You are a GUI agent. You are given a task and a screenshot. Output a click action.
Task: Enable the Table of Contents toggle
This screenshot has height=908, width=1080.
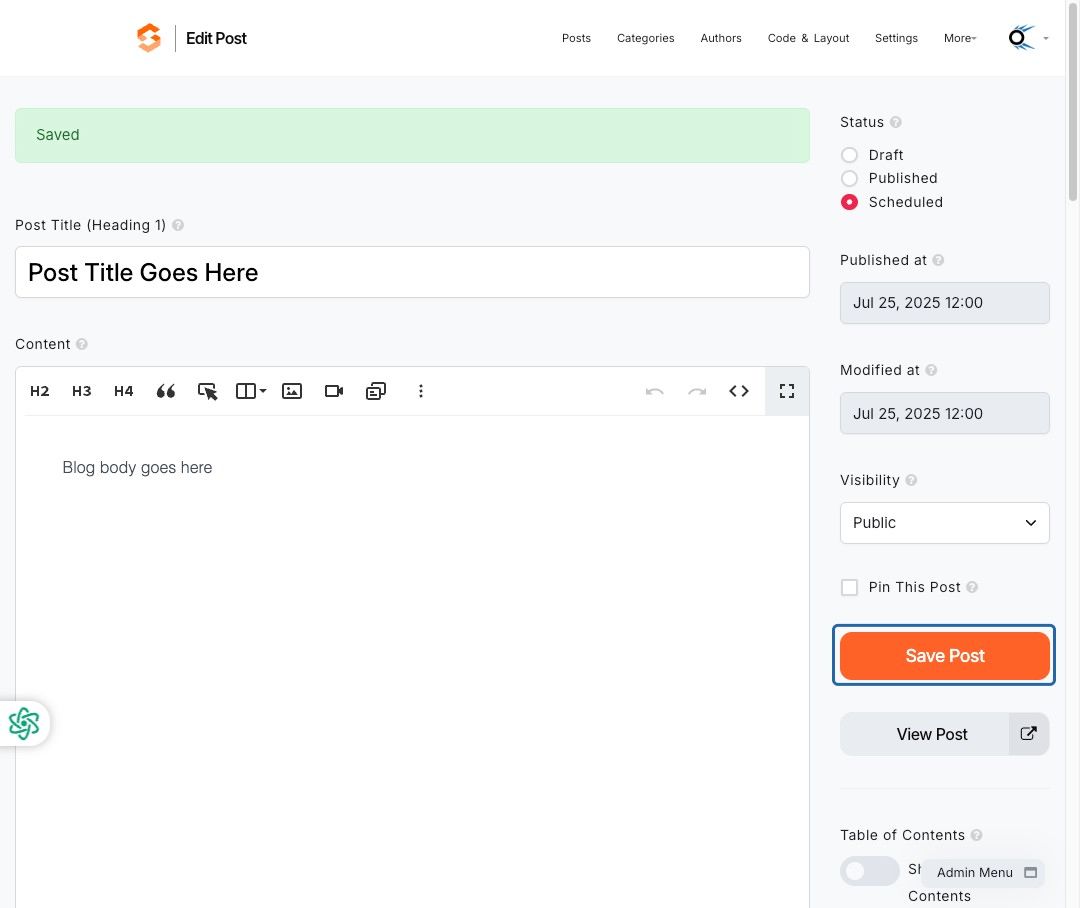click(x=869, y=871)
